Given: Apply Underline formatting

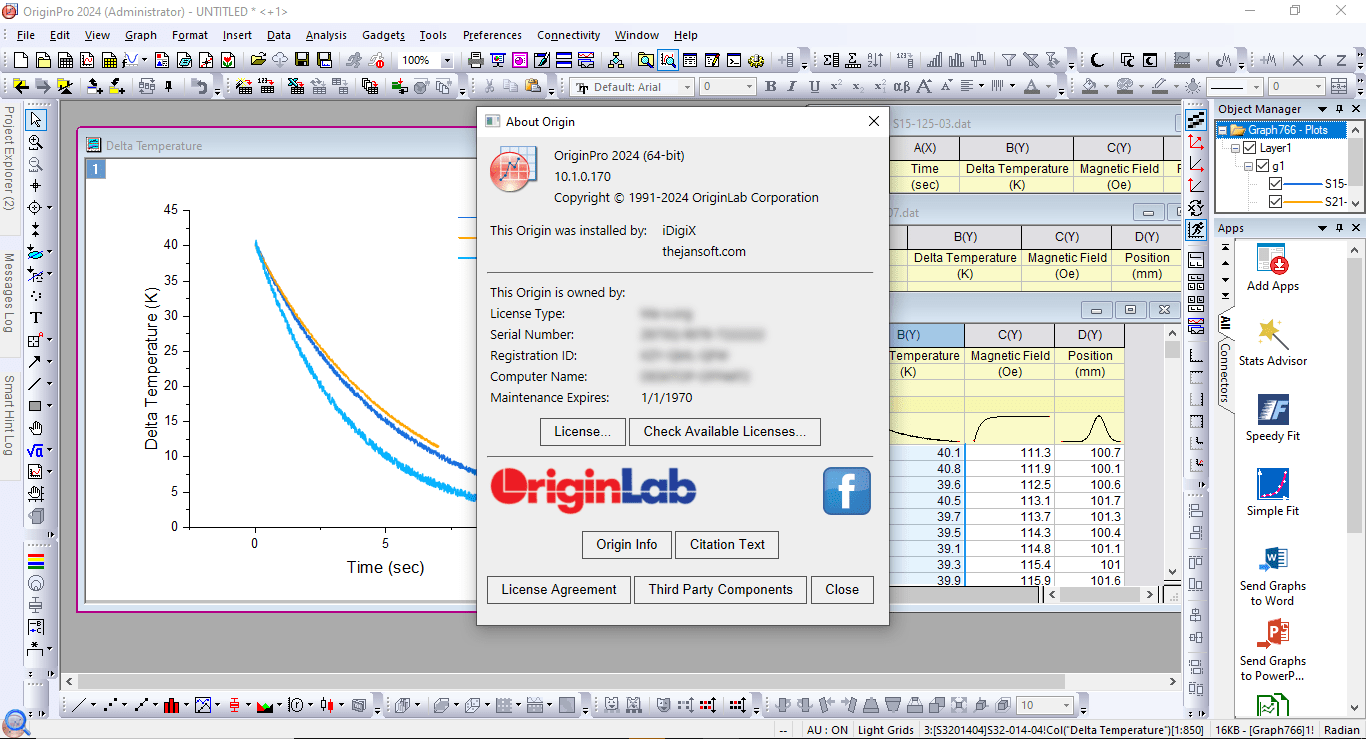Looking at the screenshot, I should click(815, 87).
